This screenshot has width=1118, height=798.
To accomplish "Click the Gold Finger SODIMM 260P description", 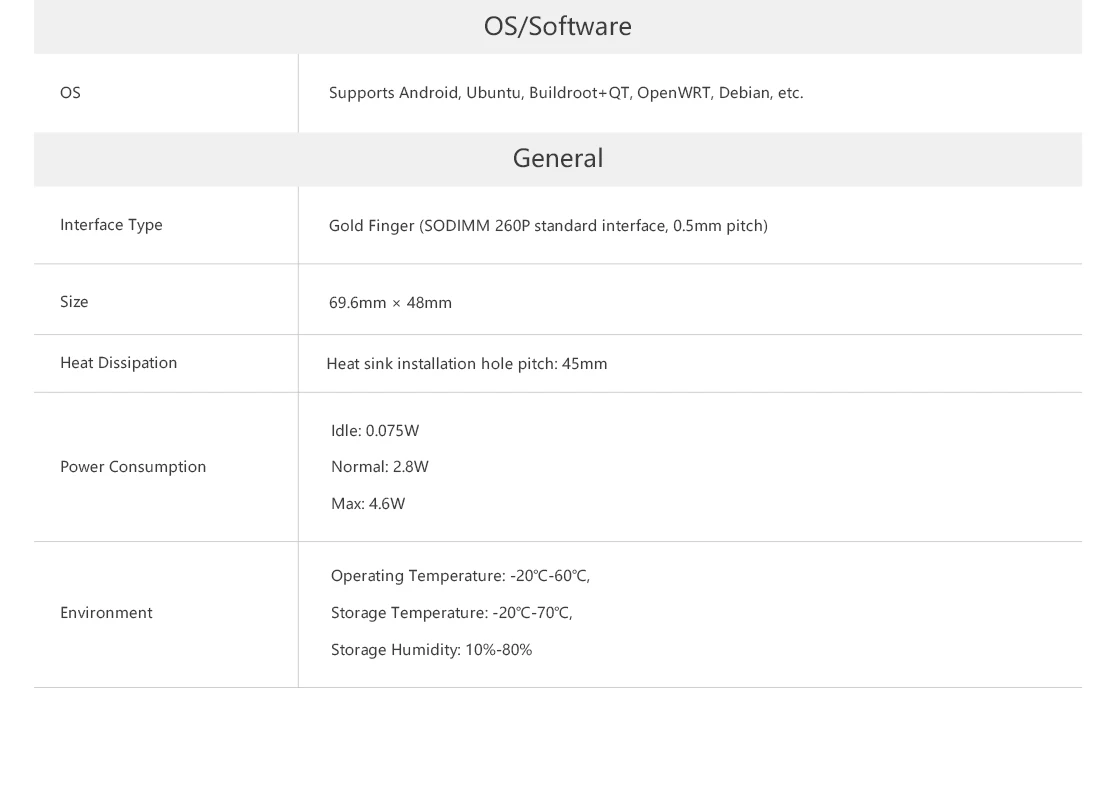I will 548,226.
